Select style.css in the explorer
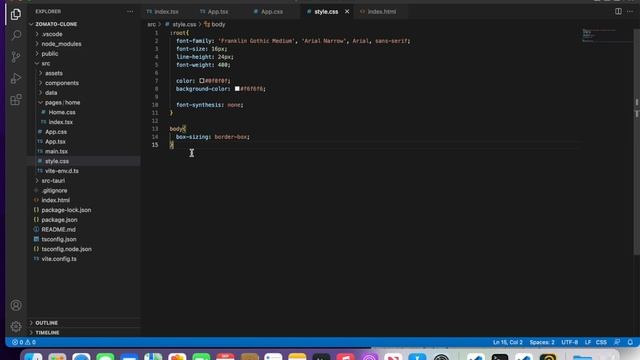The width and height of the screenshot is (640, 360). click(x=57, y=161)
